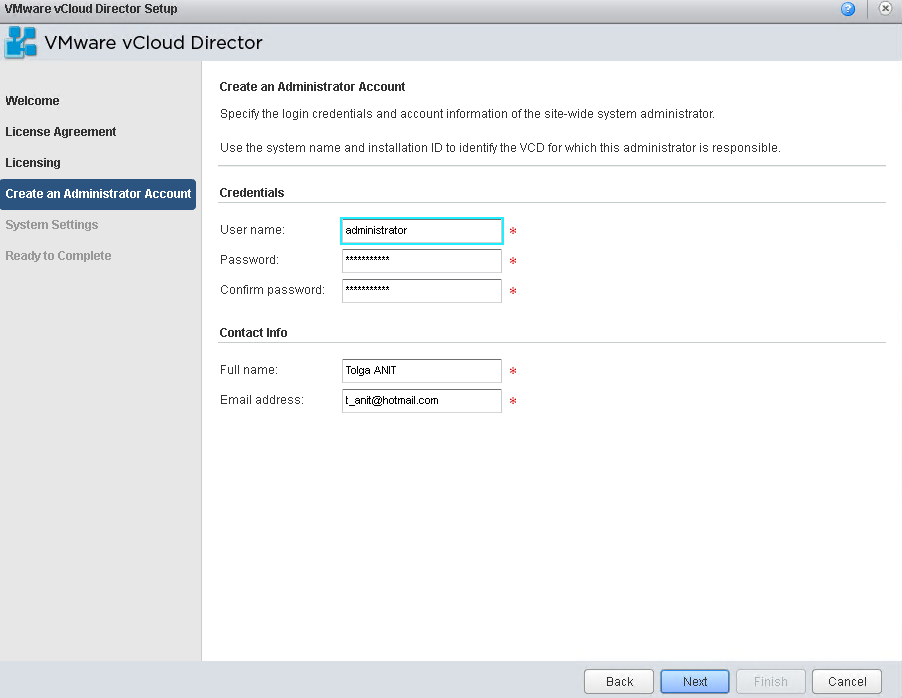
Task: Click the disabled Finish button
Action: click(x=770, y=682)
